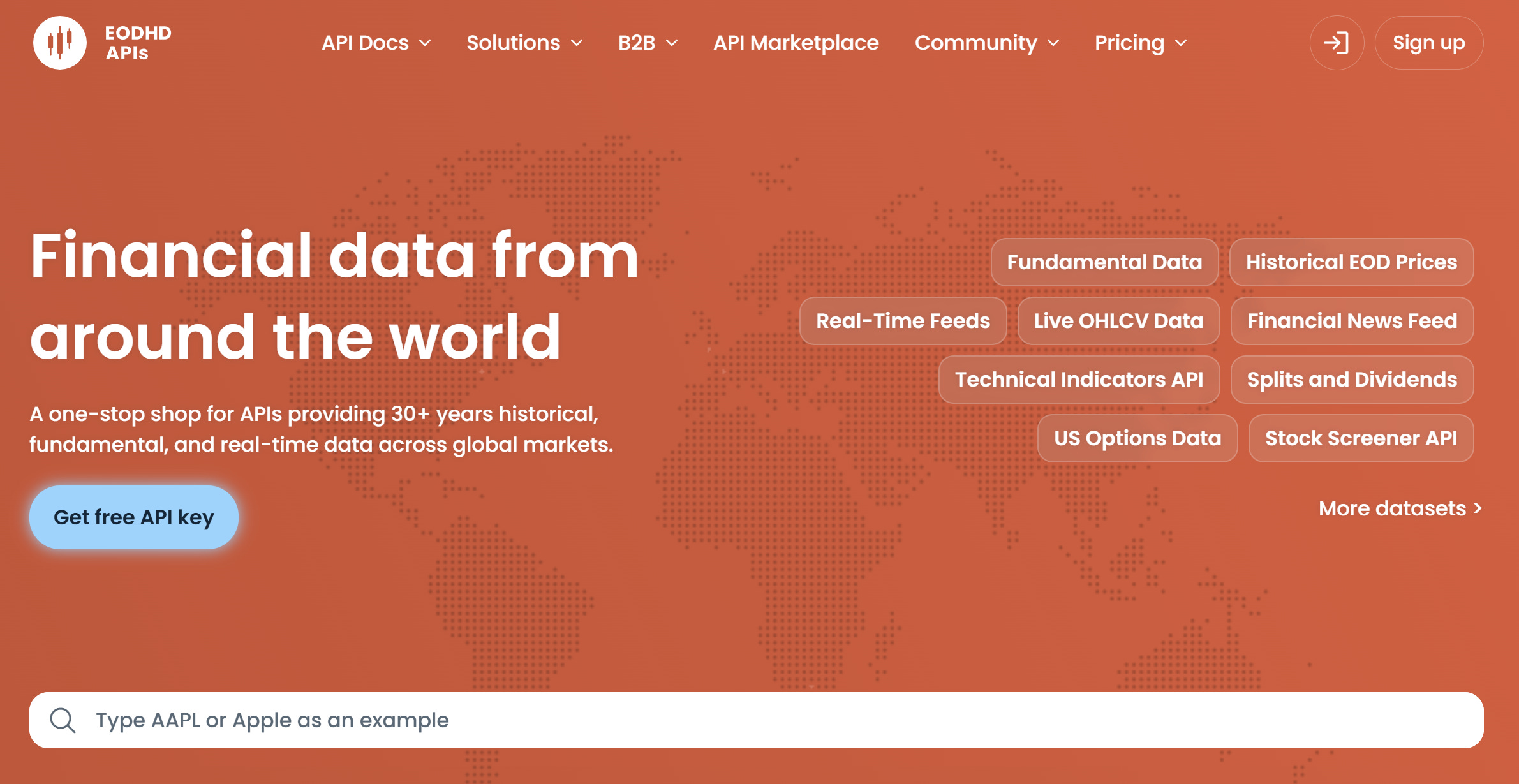Open the B2B dropdown menu

pyautogui.click(x=648, y=43)
